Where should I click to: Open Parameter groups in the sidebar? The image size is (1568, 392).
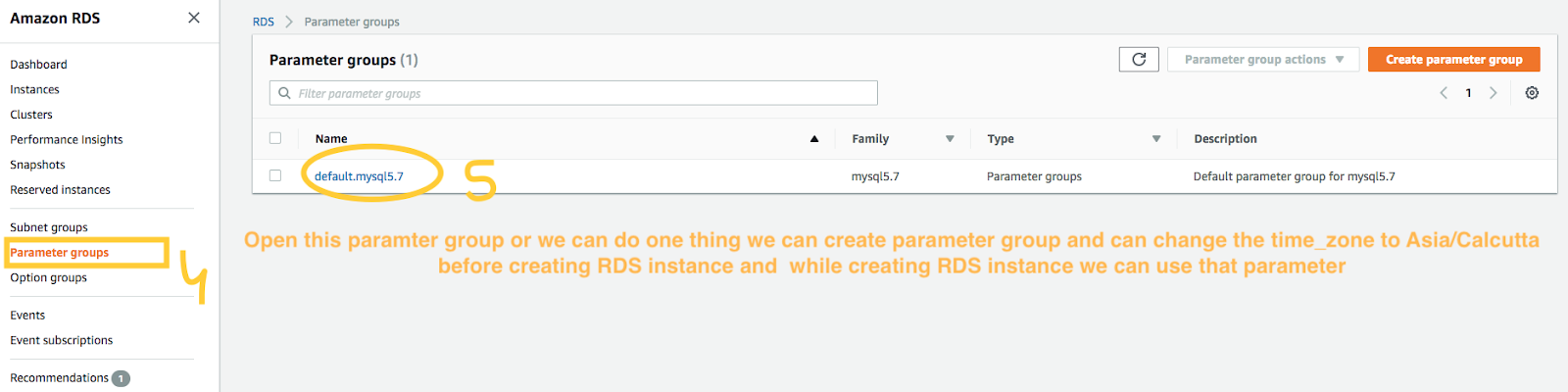click(60, 253)
